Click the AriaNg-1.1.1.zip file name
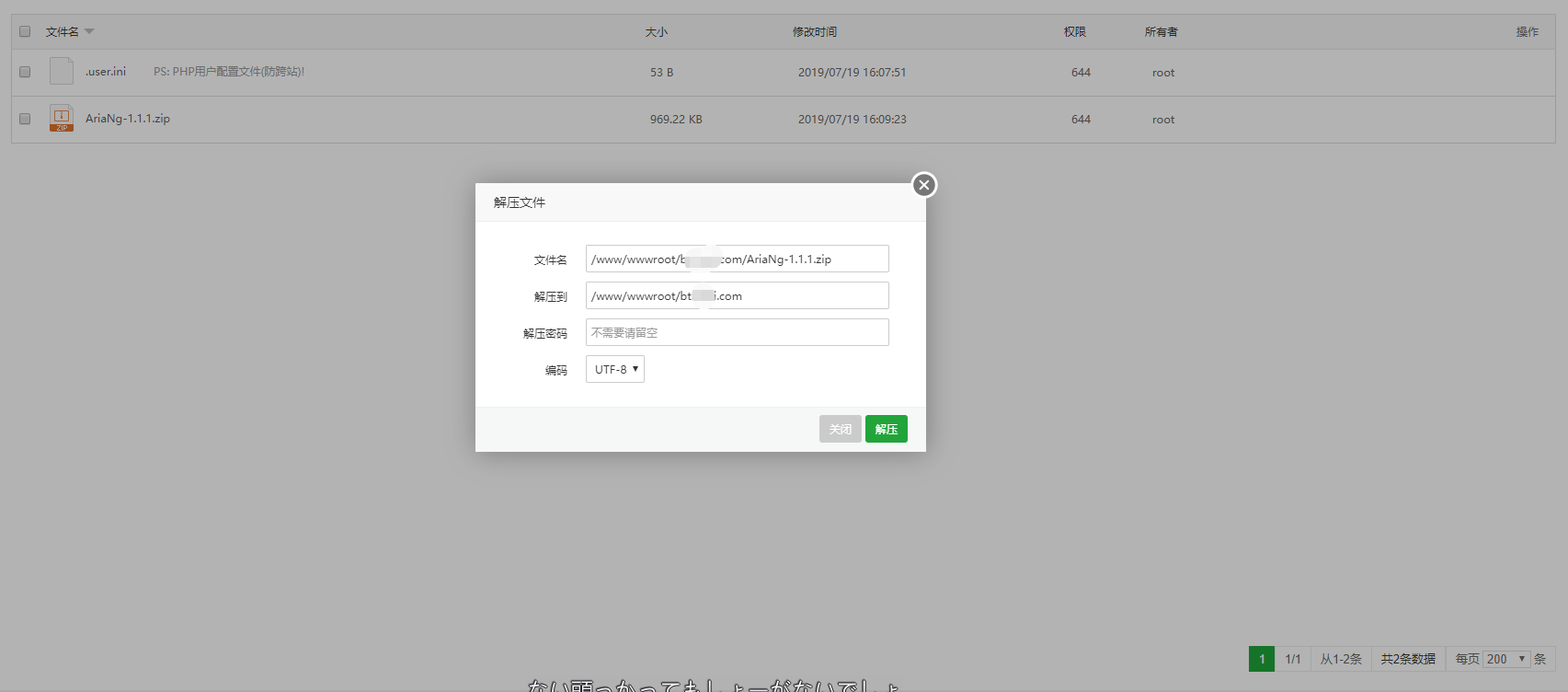The image size is (1568, 692). 128,119
